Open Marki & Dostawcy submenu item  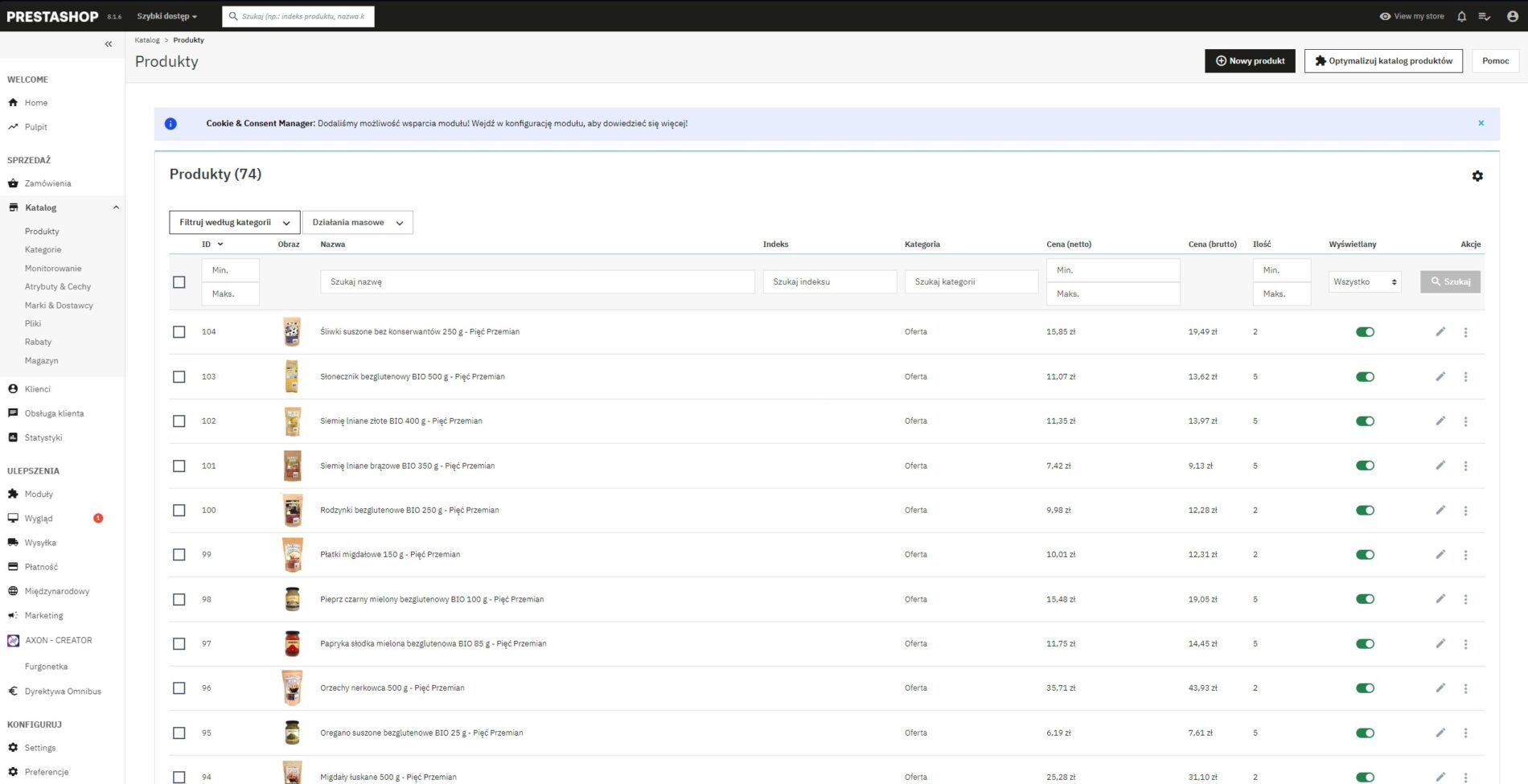coord(59,306)
